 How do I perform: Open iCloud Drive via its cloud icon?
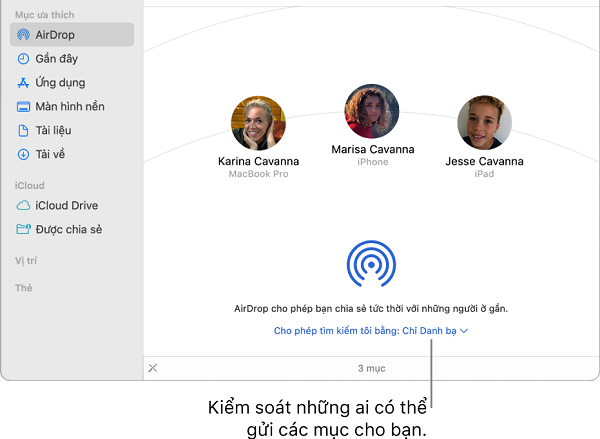click(x=23, y=206)
